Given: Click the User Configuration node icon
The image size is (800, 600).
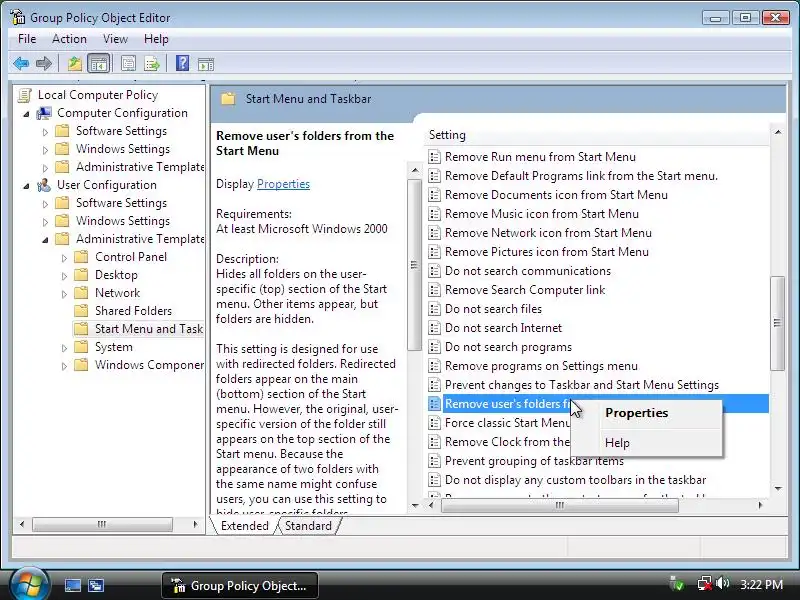Looking at the screenshot, I should coord(44,185).
